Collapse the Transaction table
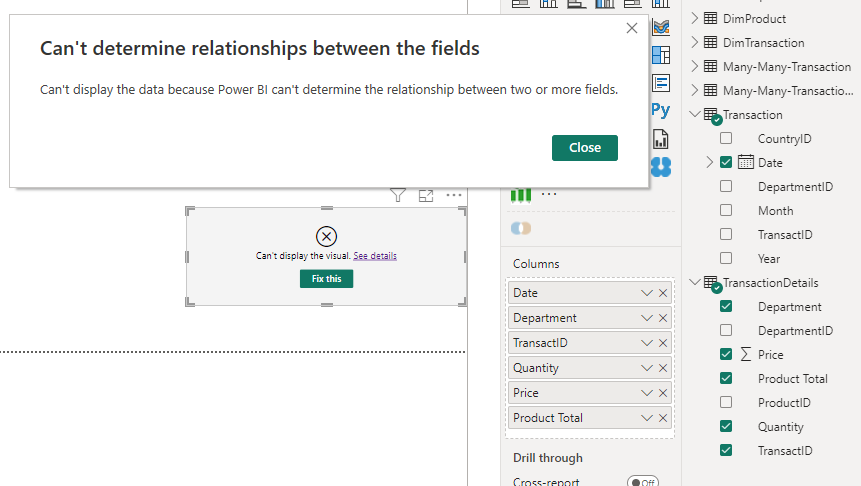Screen dimensions: 861x486 coord(695,114)
